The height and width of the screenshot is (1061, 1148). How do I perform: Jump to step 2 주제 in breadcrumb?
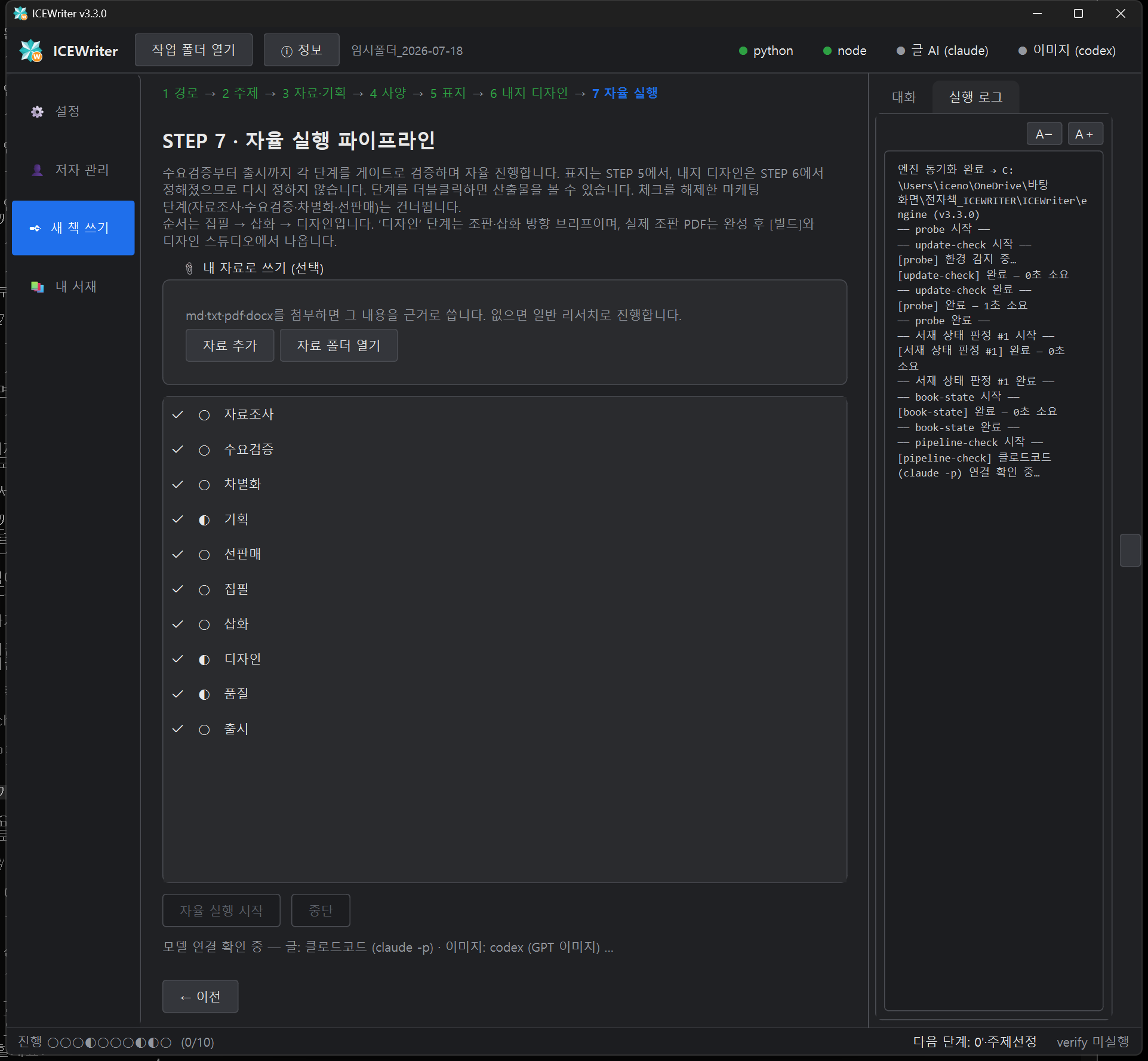[240, 93]
